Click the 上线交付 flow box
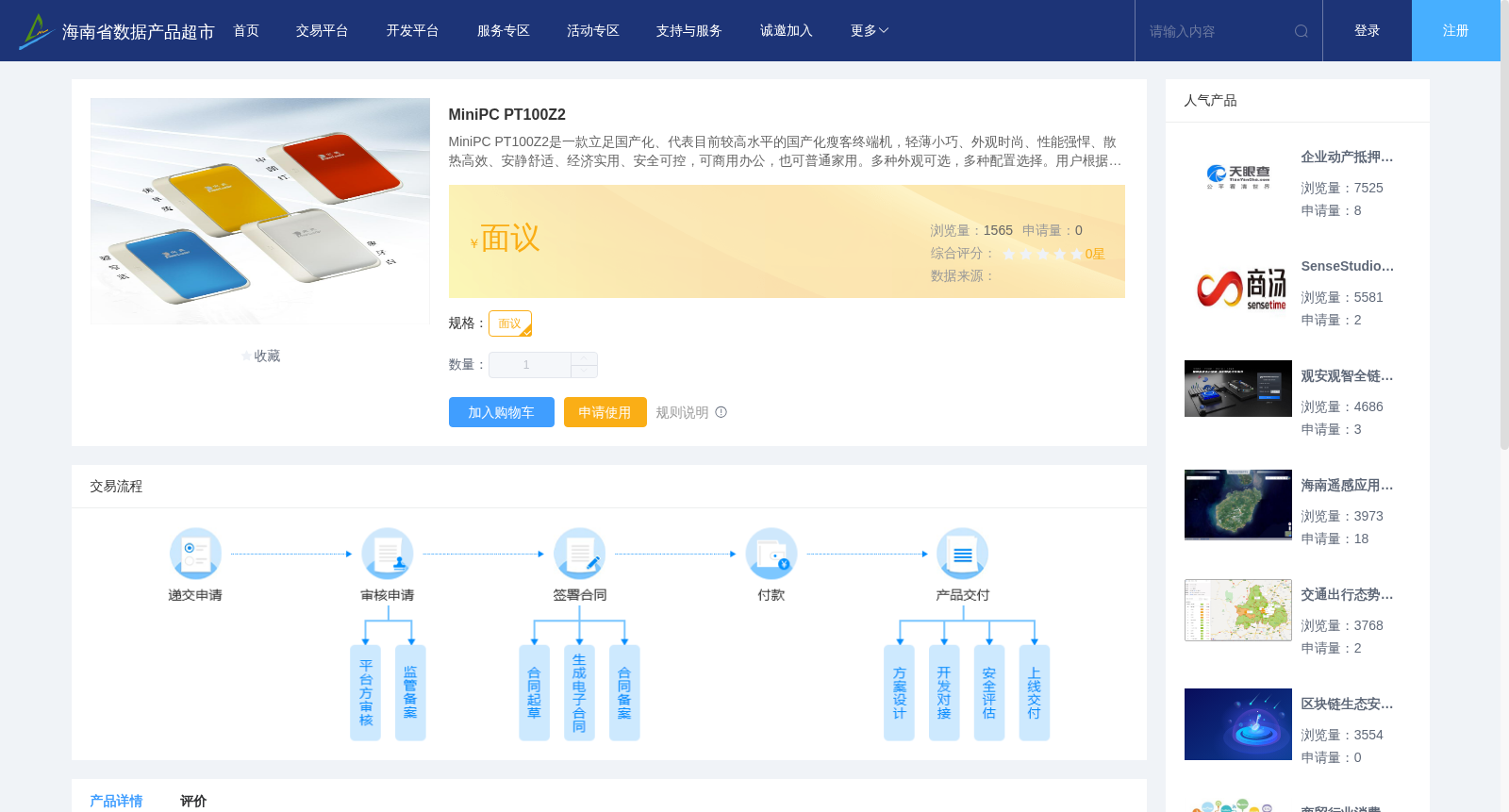This screenshot has width=1509, height=812. click(x=1035, y=693)
